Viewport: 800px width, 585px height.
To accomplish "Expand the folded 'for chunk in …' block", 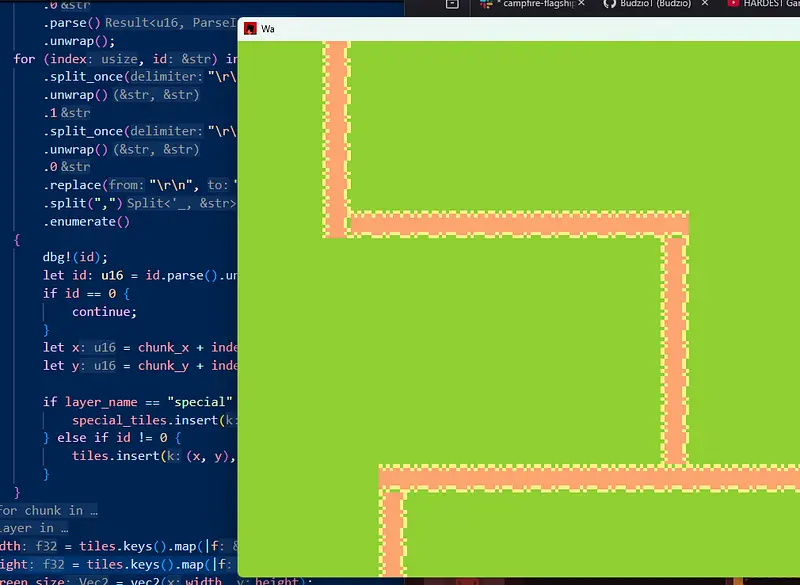I will coord(62,510).
